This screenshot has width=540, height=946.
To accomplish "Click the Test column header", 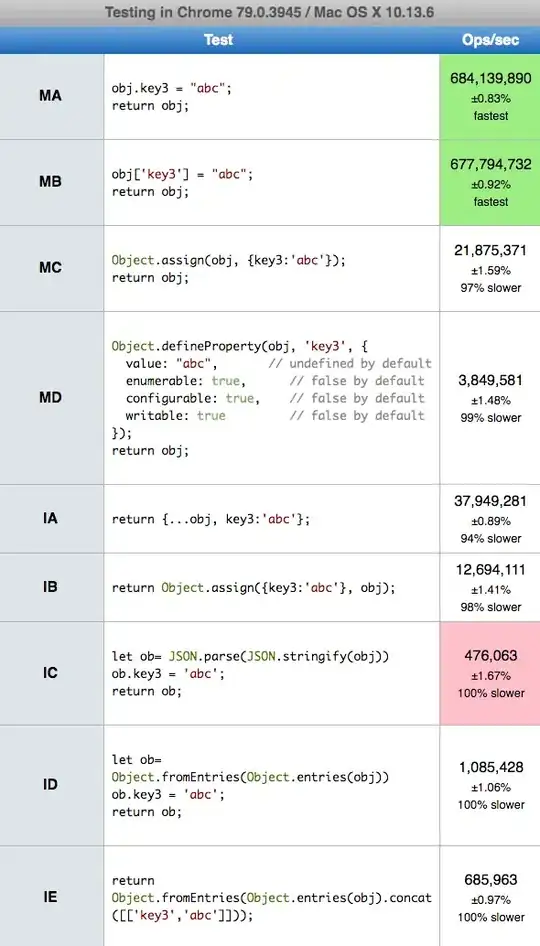I will (x=218, y=40).
